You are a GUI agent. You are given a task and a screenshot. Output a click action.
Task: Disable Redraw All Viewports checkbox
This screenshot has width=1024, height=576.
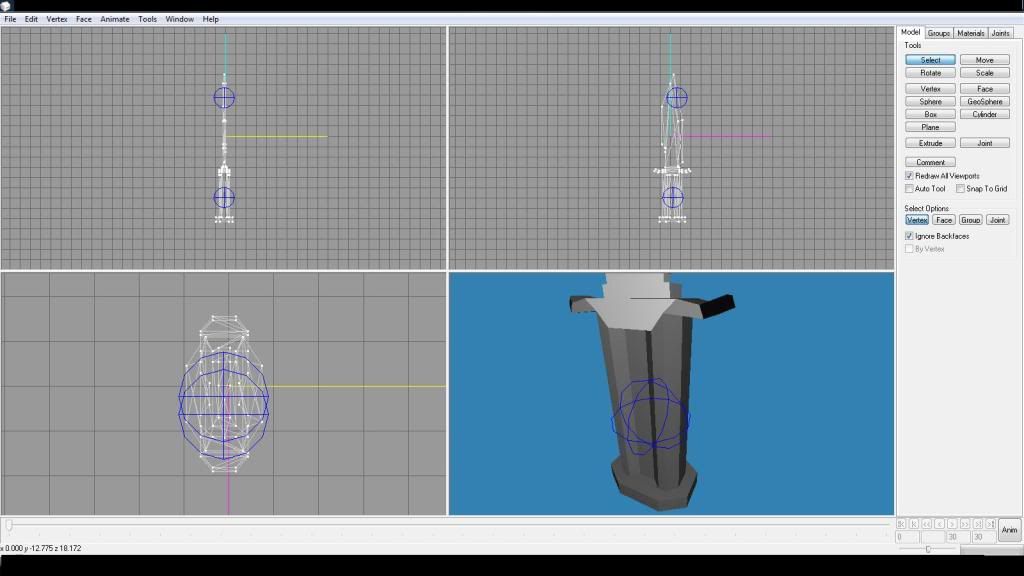point(909,176)
